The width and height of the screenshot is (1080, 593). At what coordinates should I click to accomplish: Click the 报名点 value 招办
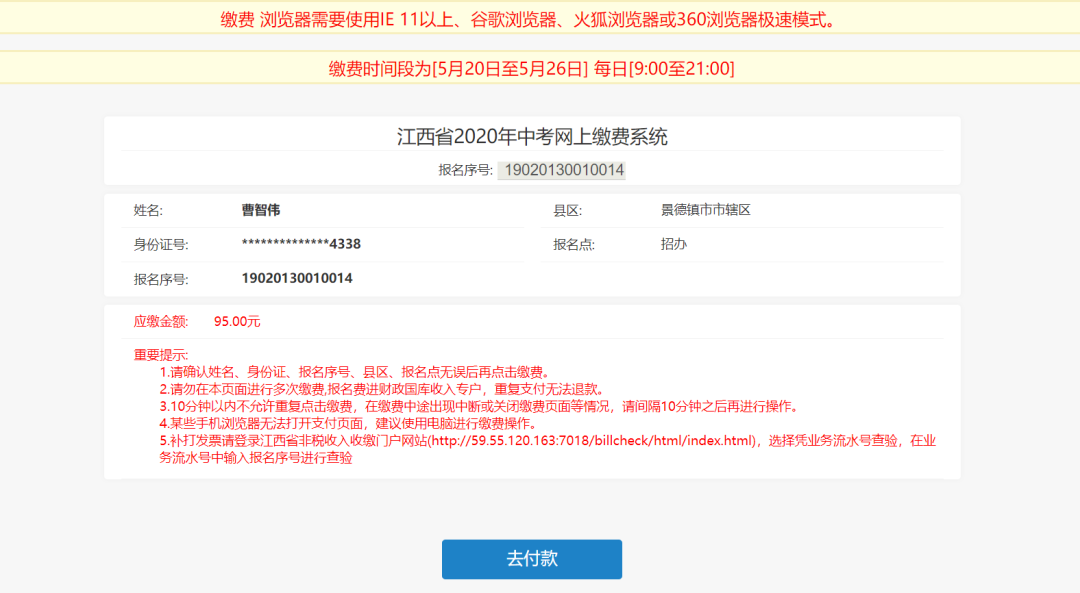[x=674, y=244]
